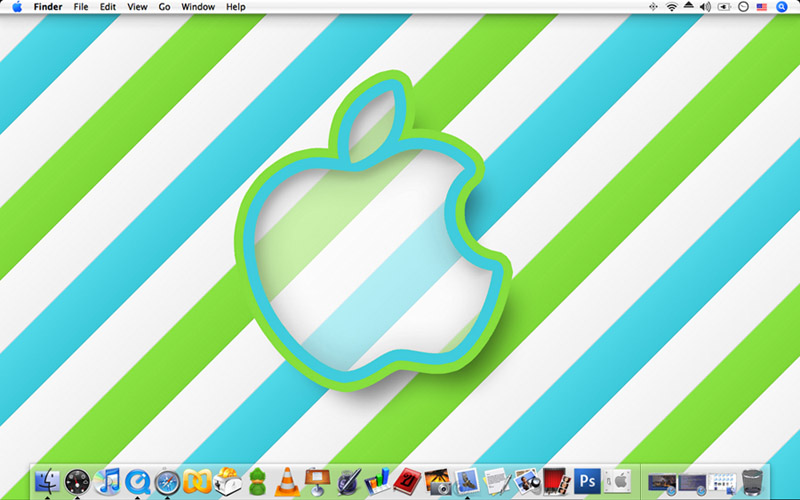
Task: Open the File menu
Action: 81,7
